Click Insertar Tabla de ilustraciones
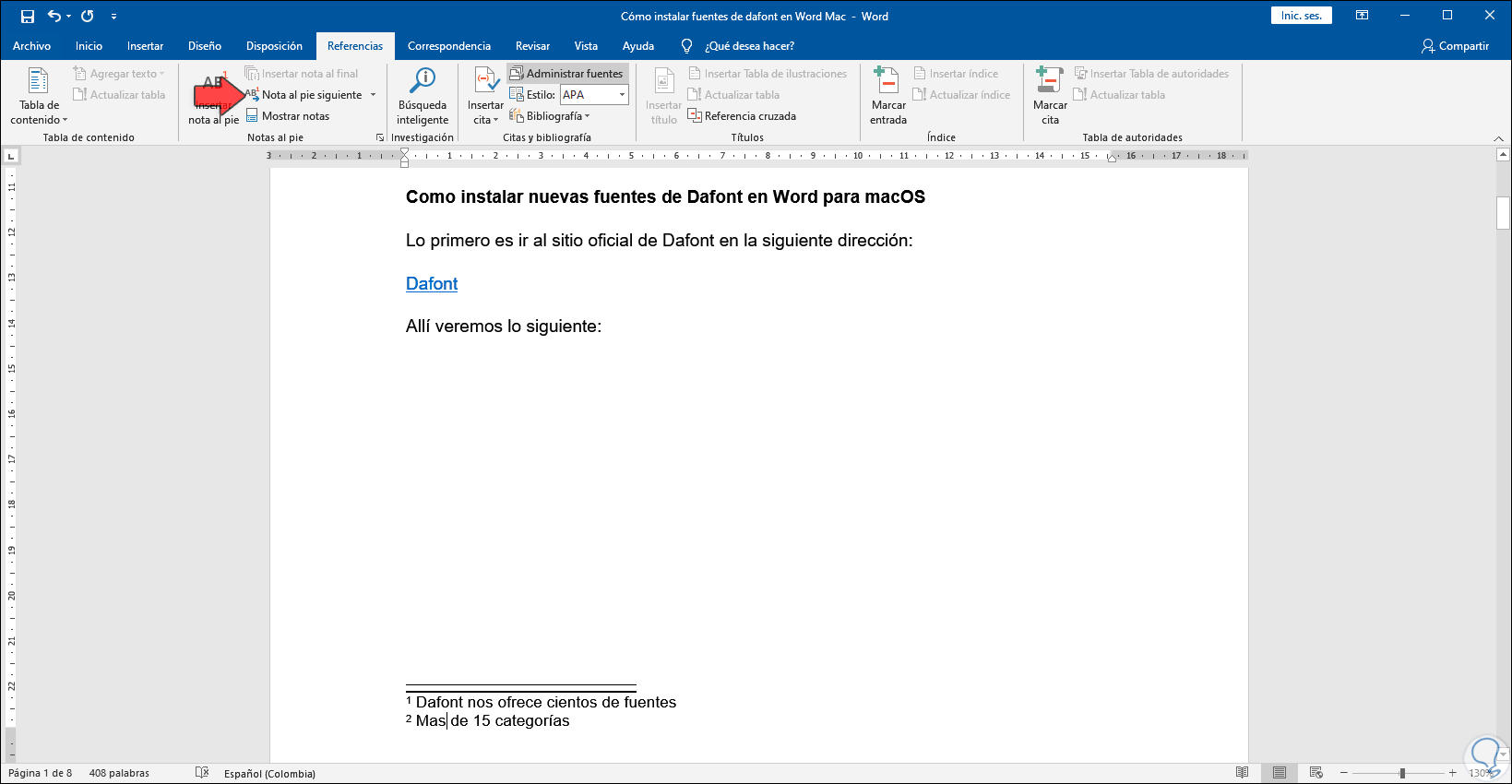 tap(768, 74)
